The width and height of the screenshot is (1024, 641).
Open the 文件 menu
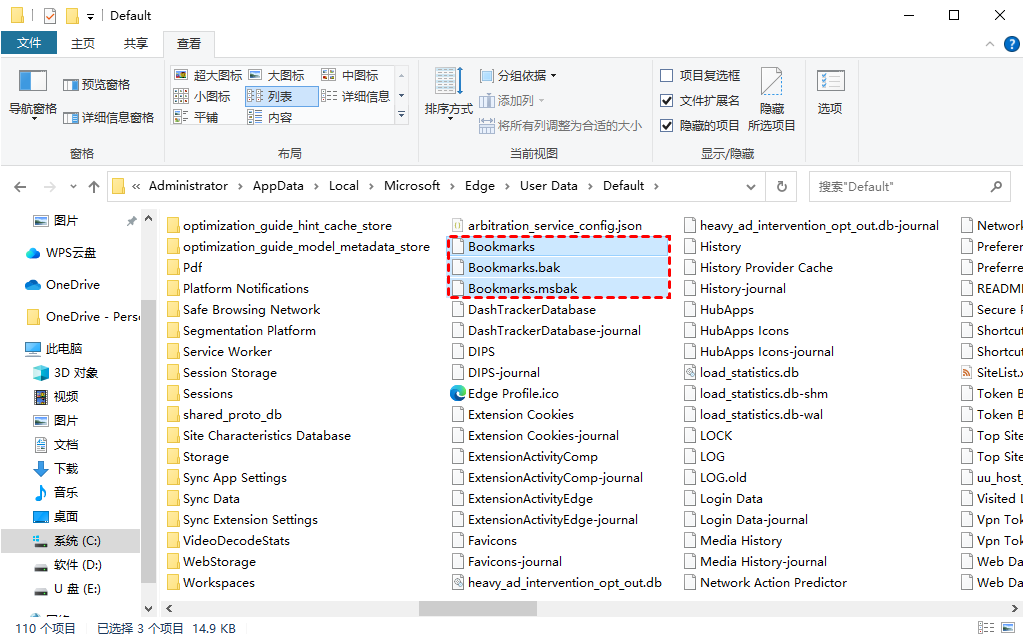point(30,43)
